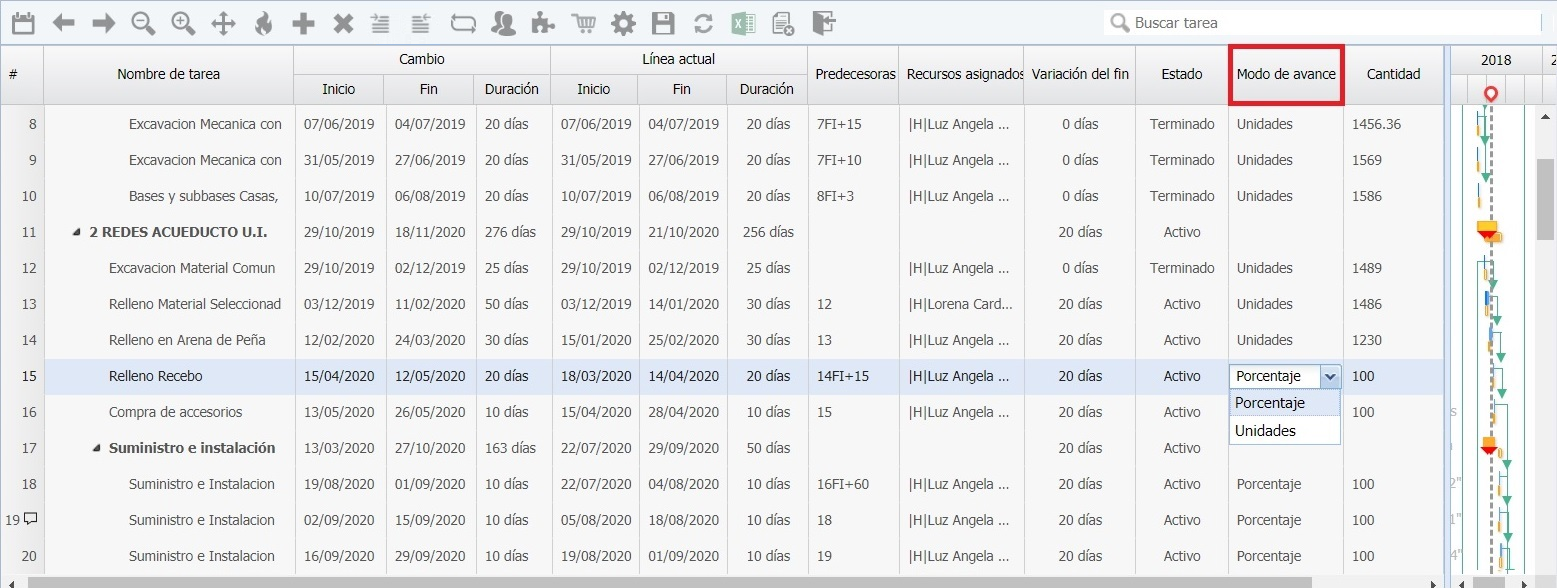Click predecessor cell 16FI+60

pyautogui.click(x=843, y=484)
